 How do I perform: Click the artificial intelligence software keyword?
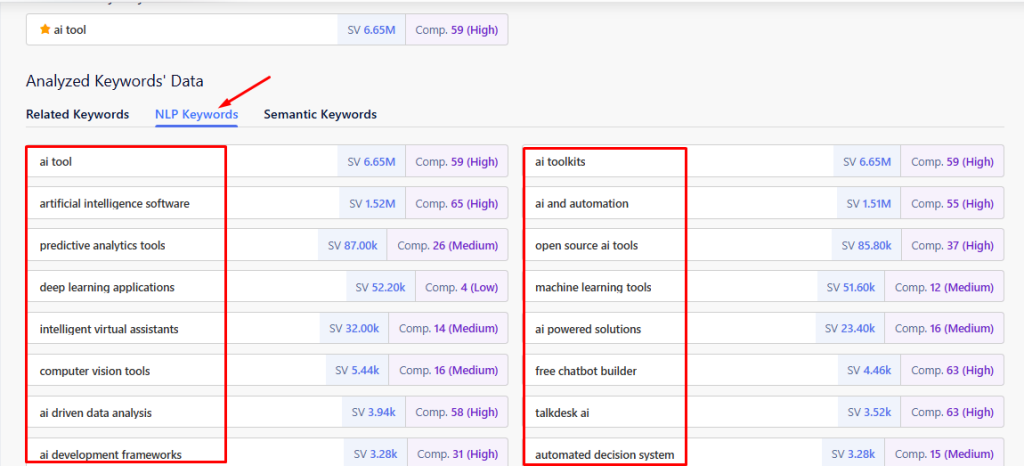(114, 203)
